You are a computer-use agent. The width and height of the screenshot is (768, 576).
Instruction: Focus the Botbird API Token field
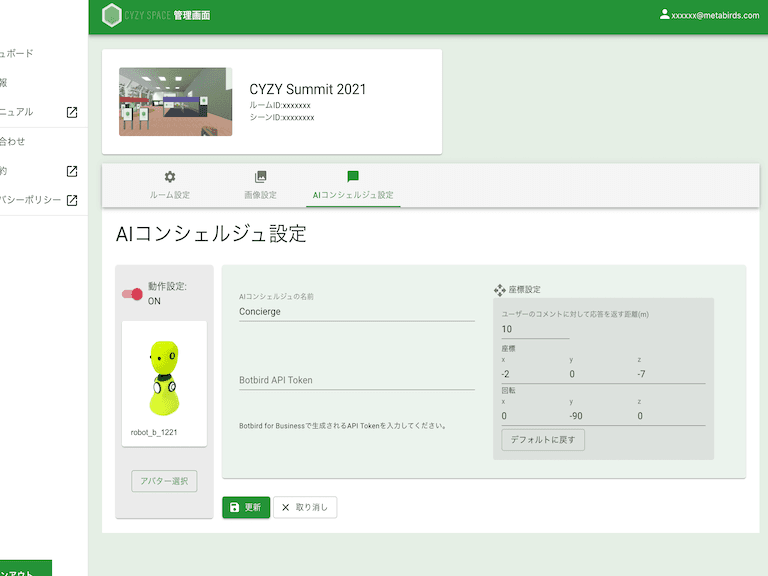[x=357, y=380]
